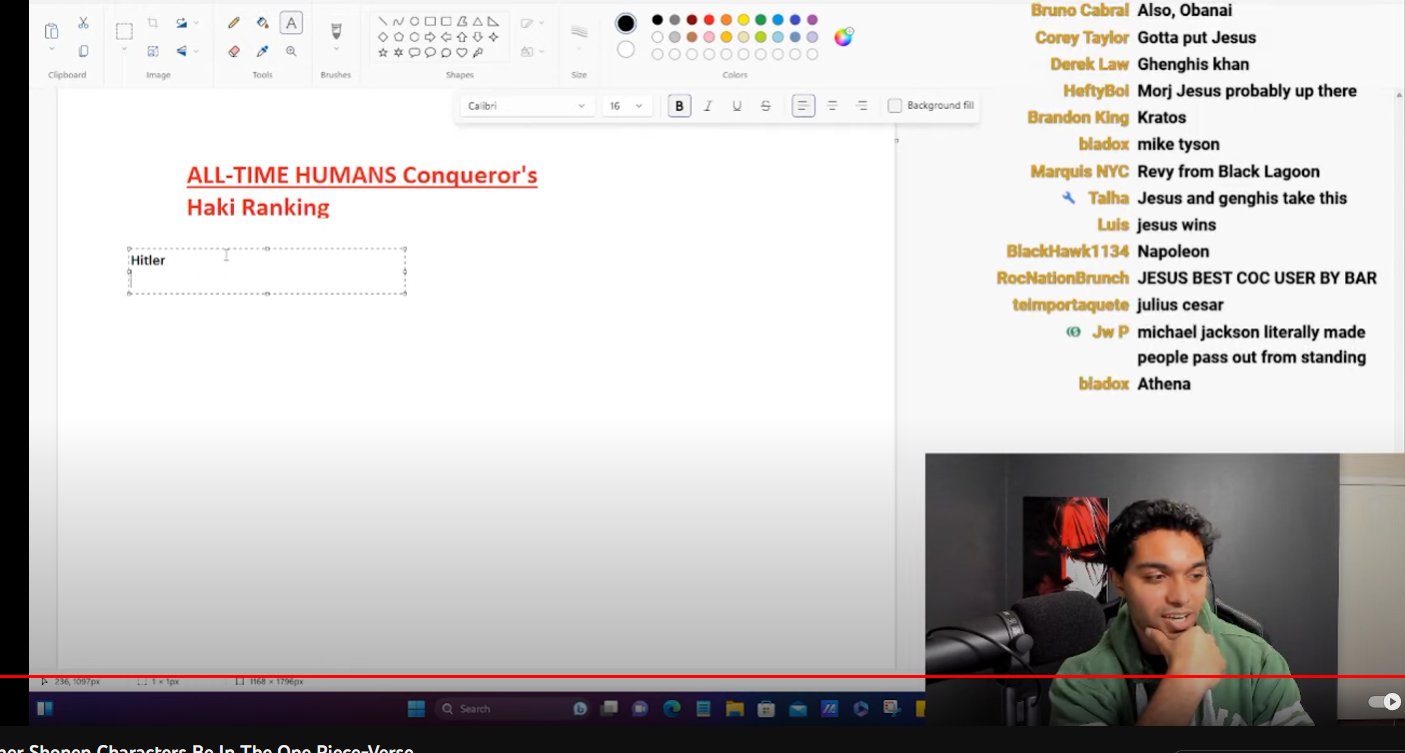The height and width of the screenshot is (753, 1405).
Task: Click the Resize icon in Image group
Action: point(153,51)
